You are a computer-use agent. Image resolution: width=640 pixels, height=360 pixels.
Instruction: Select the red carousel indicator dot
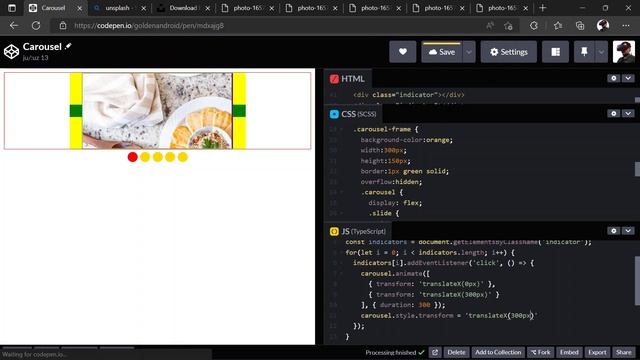132,157
